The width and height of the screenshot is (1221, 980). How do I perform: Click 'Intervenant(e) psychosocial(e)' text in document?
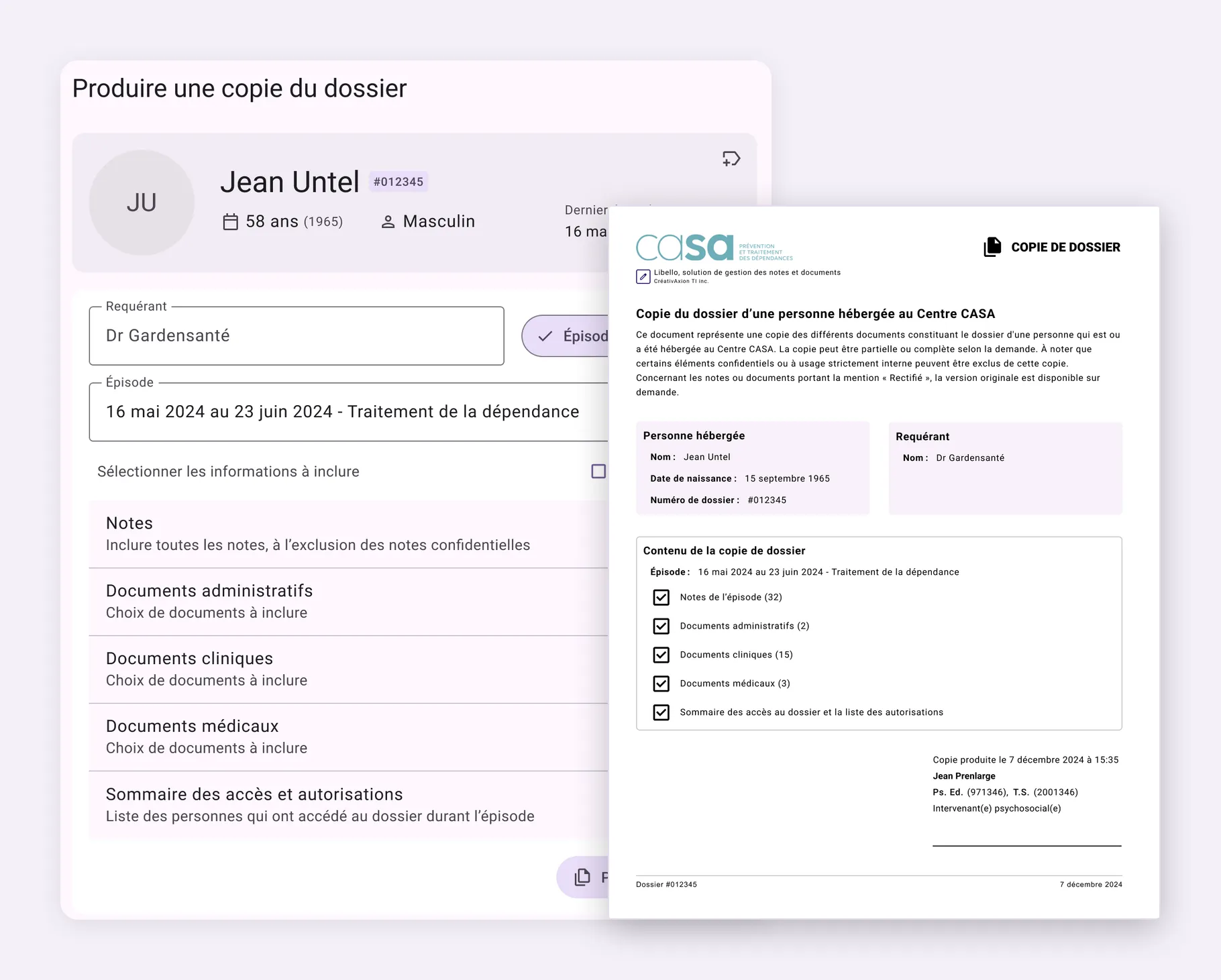997,808
